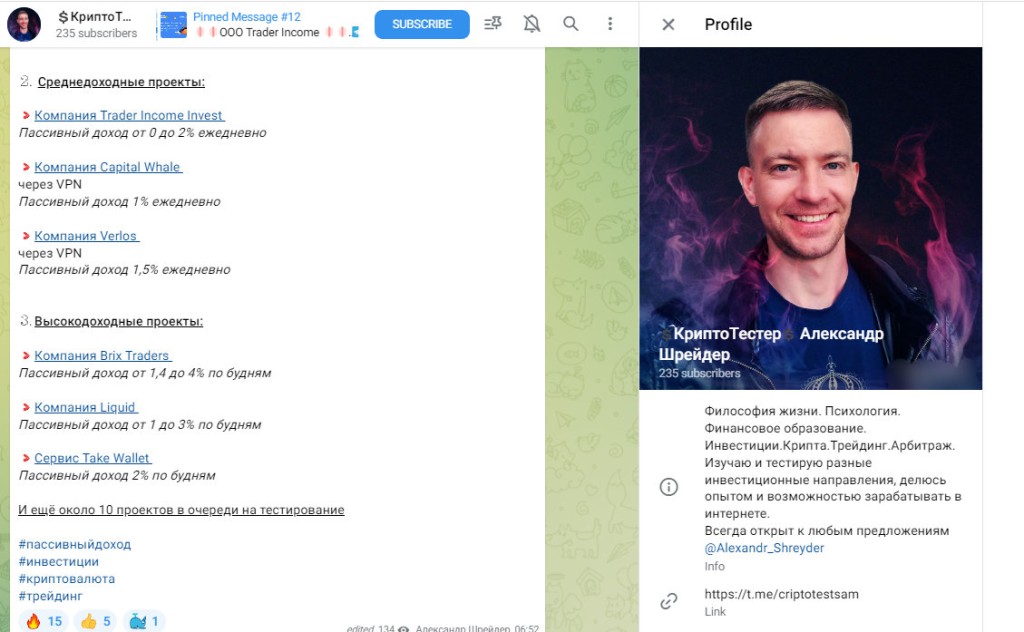Click the search magnifier icon in header
Screen dimensions: 1024x632
[571, 24]
